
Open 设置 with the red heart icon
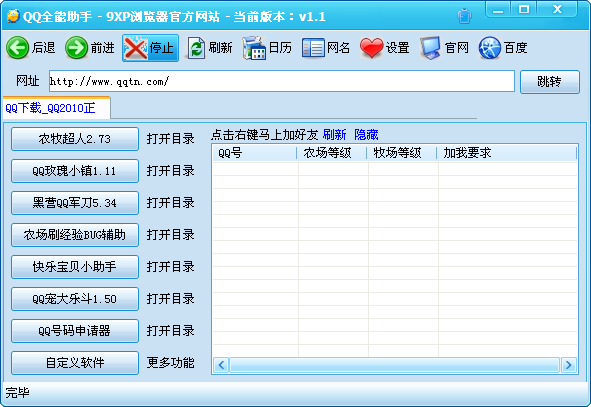tap(372, 48)
